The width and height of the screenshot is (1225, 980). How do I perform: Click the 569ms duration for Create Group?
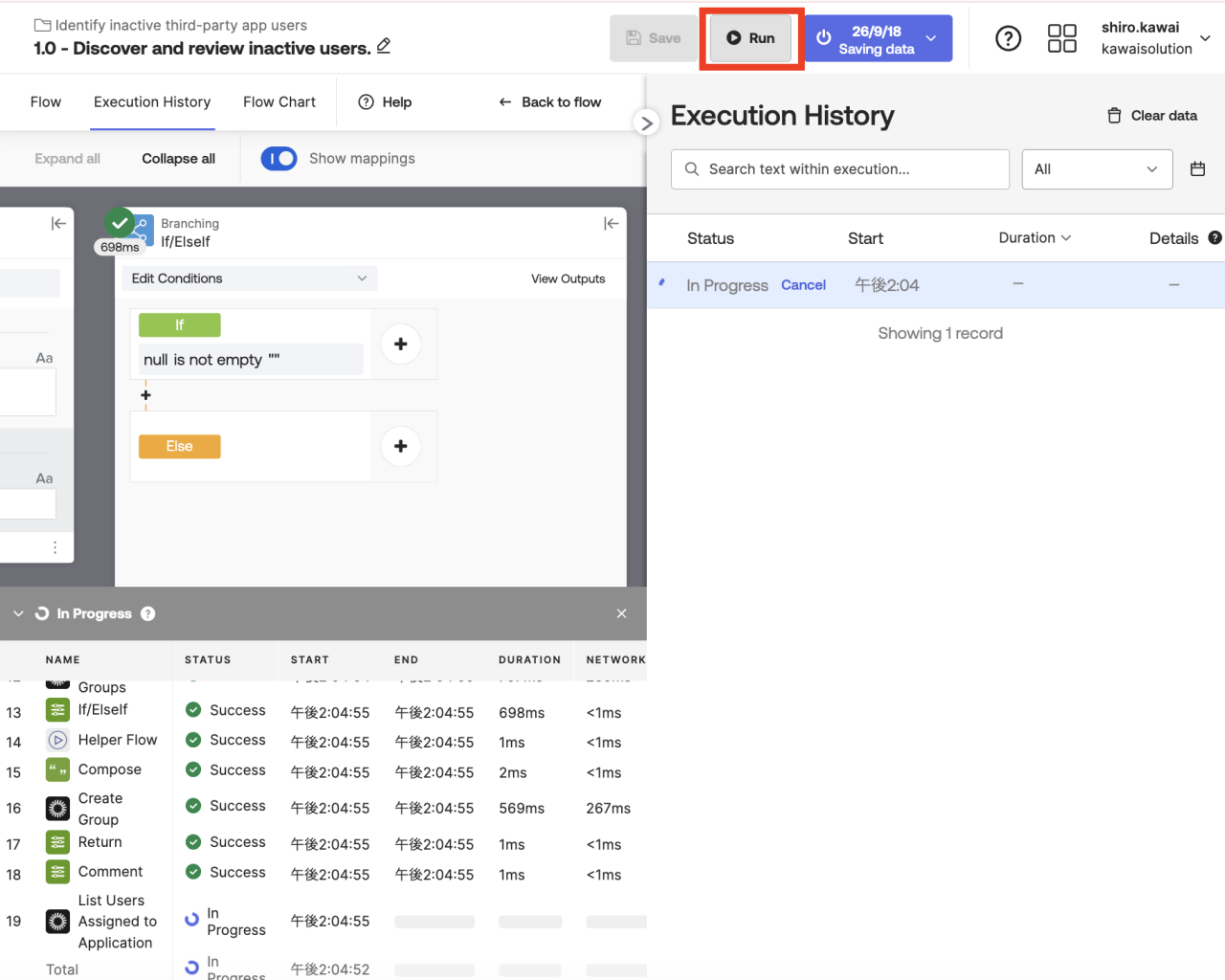(522, 809)
